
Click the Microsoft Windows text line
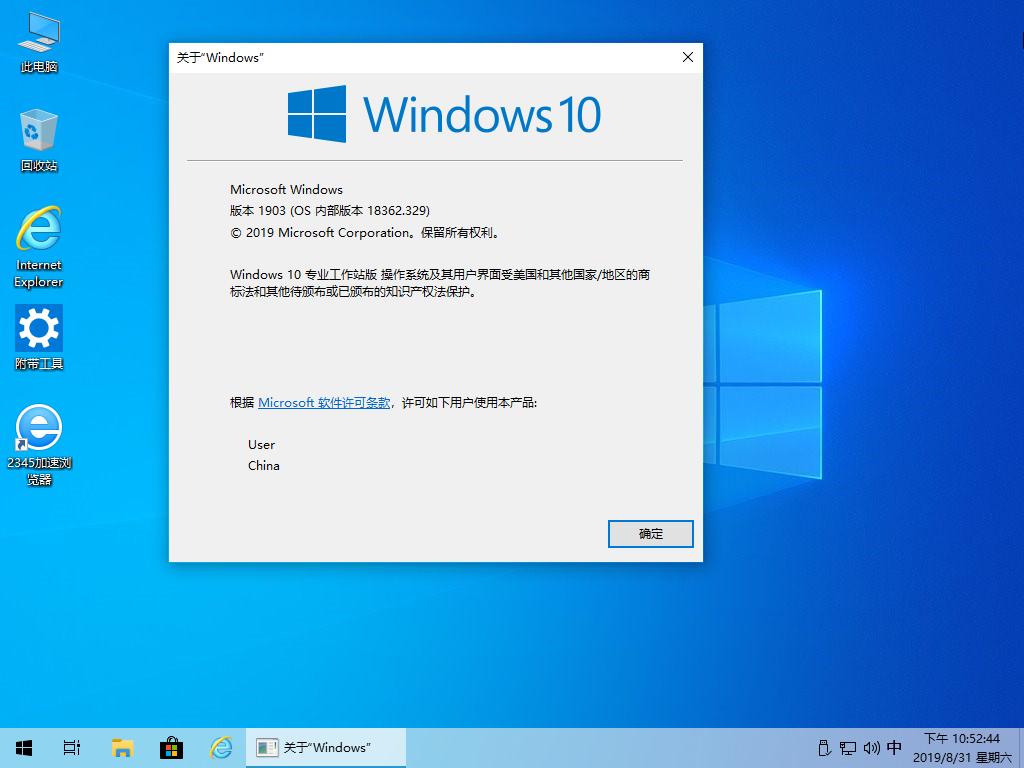(286, 189)
